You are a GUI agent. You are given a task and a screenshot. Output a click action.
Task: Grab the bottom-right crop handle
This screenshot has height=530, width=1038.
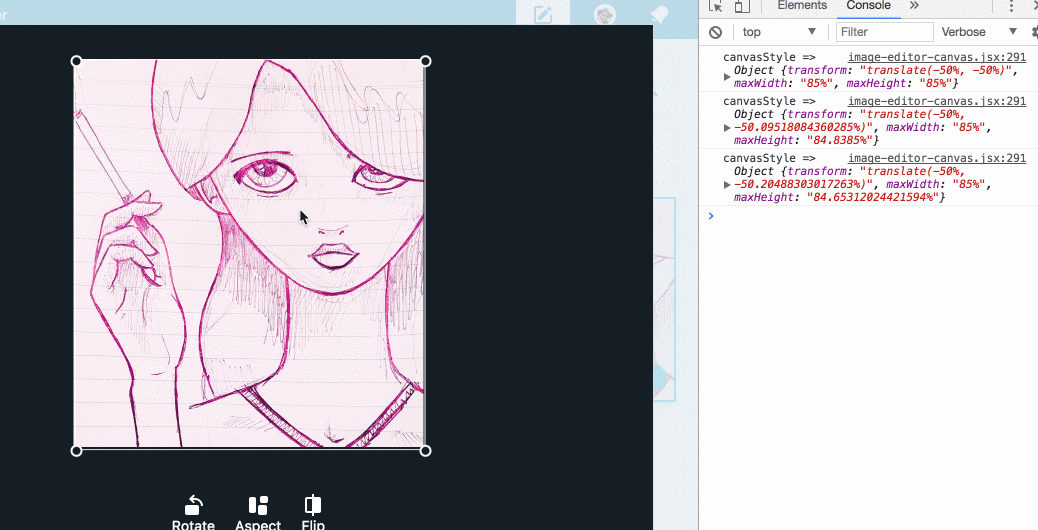[x=426, y=451]
